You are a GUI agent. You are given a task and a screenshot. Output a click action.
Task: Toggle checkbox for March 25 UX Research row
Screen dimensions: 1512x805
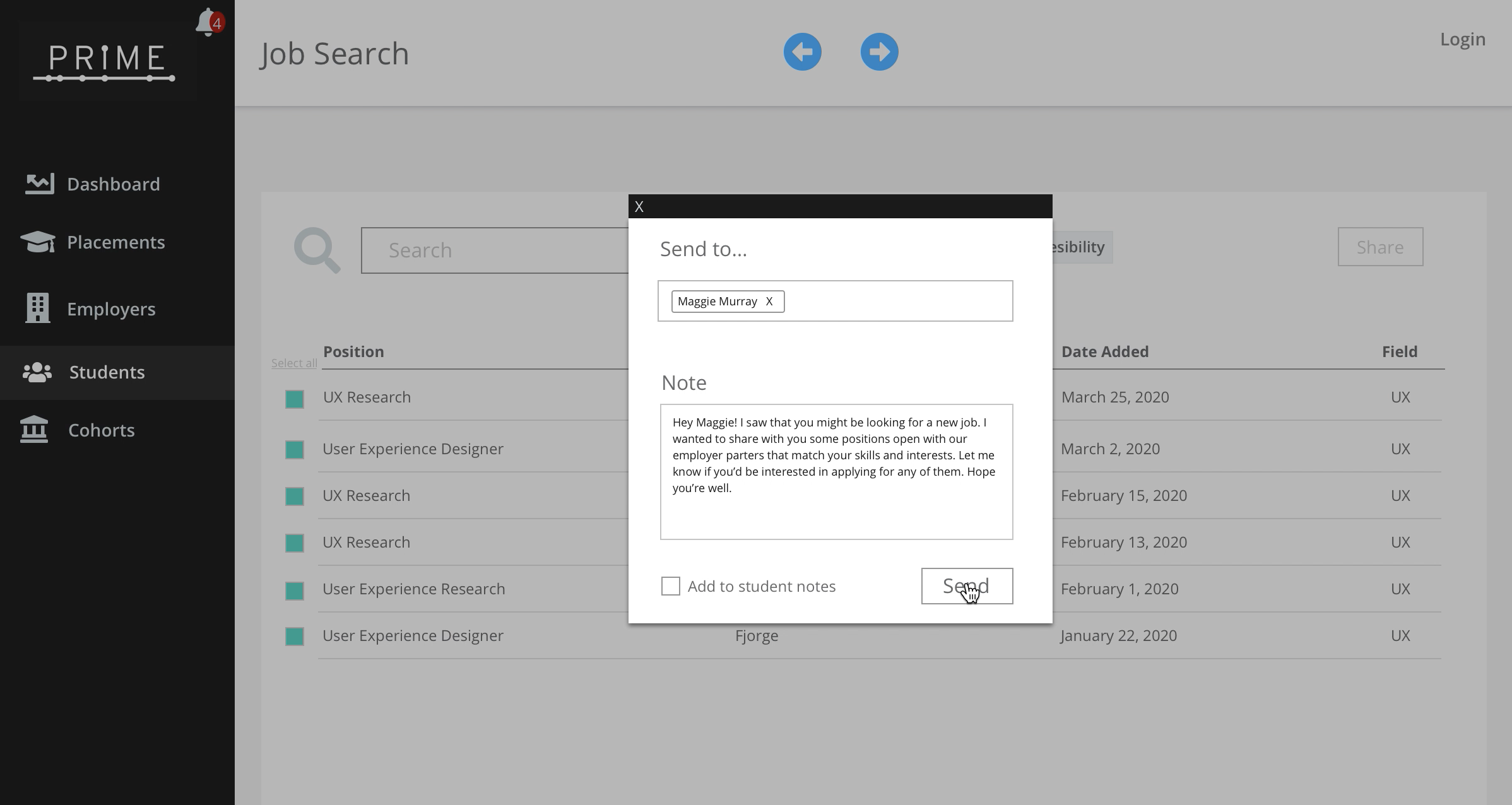click(x=294, y=399)
